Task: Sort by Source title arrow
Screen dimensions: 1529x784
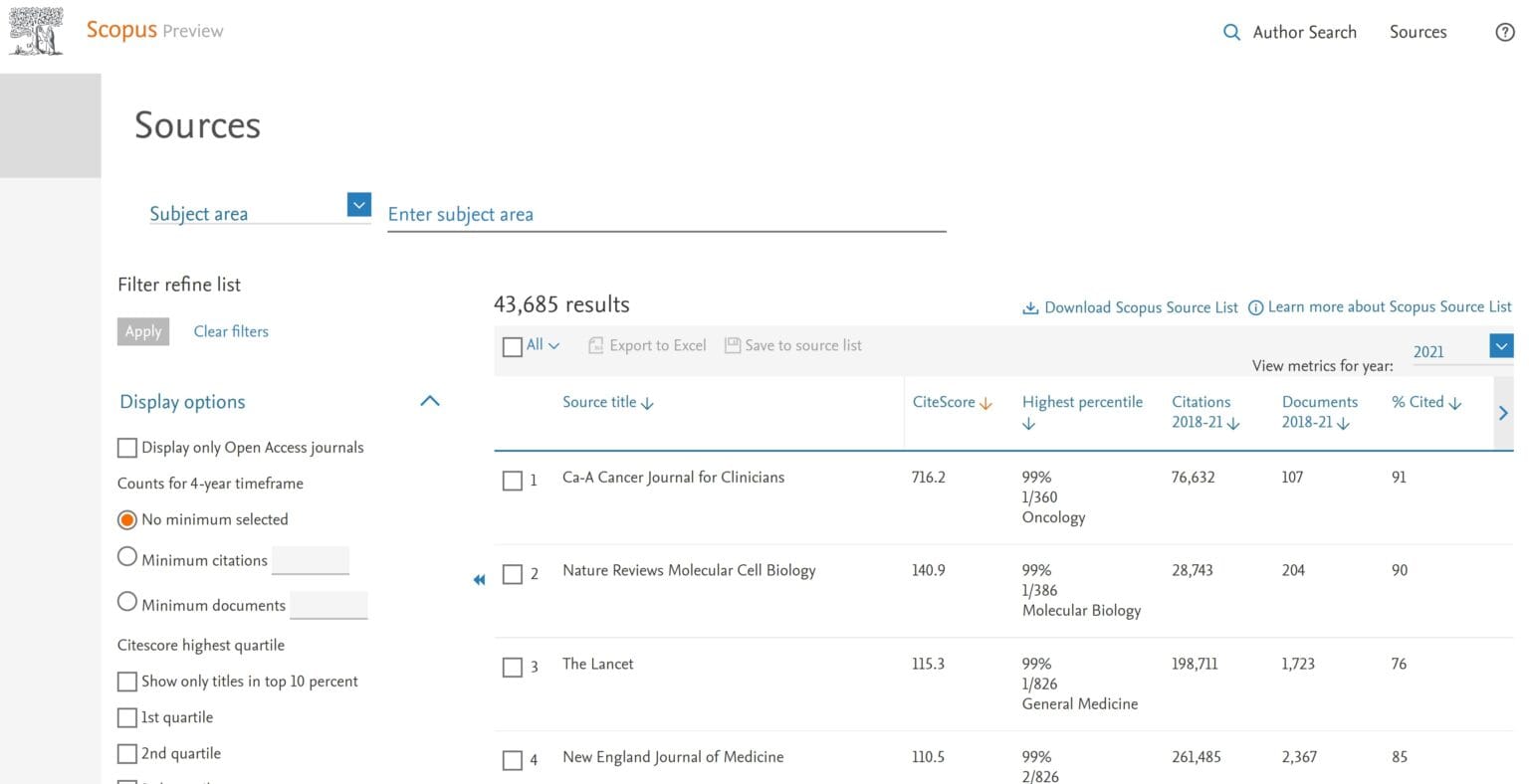Action: [x=647, y=403]
